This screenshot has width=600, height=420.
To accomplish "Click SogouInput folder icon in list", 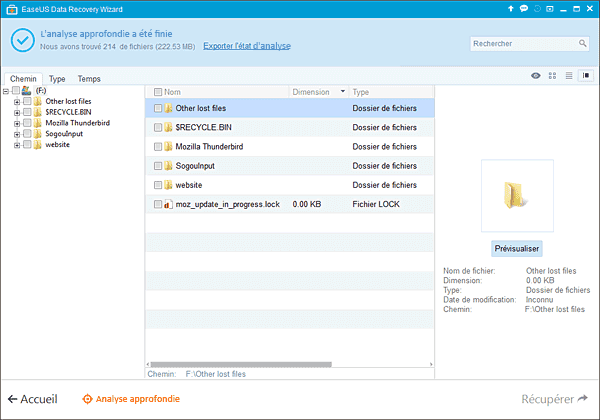I will click(168, 166).
